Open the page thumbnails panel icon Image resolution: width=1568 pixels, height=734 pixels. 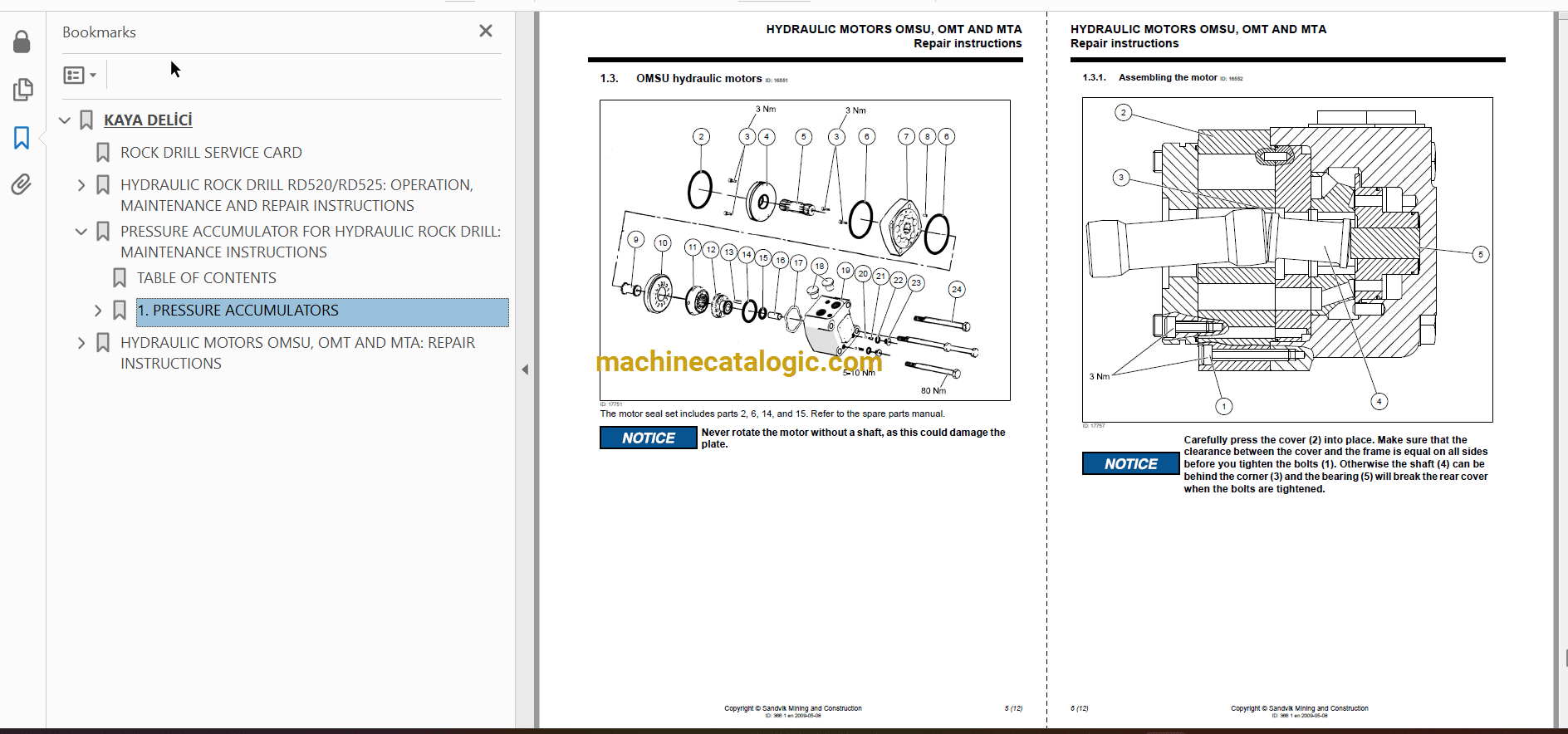[22, 89]
